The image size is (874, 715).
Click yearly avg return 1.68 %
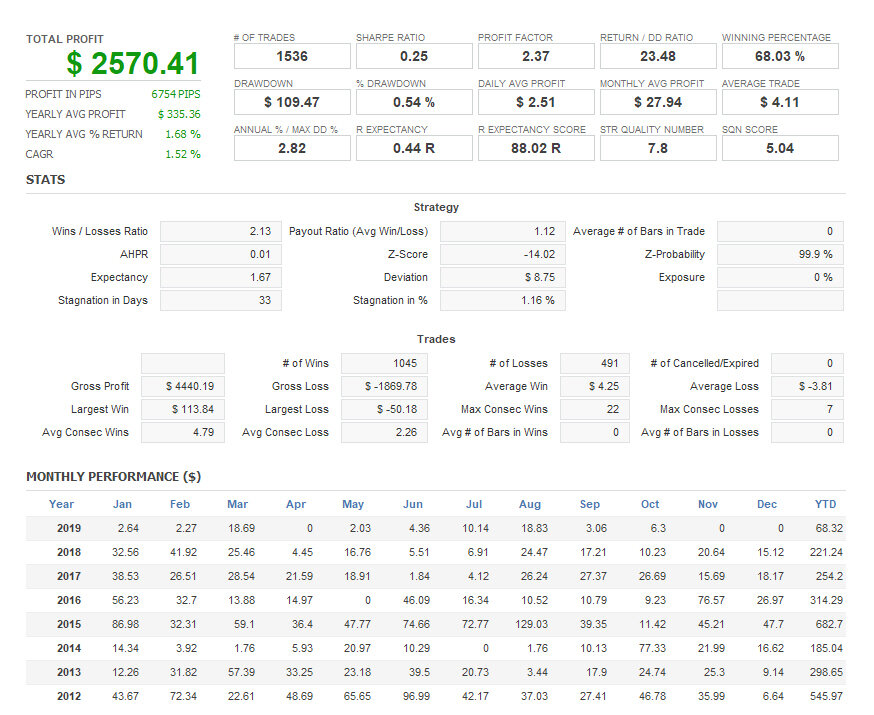(183, 134)
